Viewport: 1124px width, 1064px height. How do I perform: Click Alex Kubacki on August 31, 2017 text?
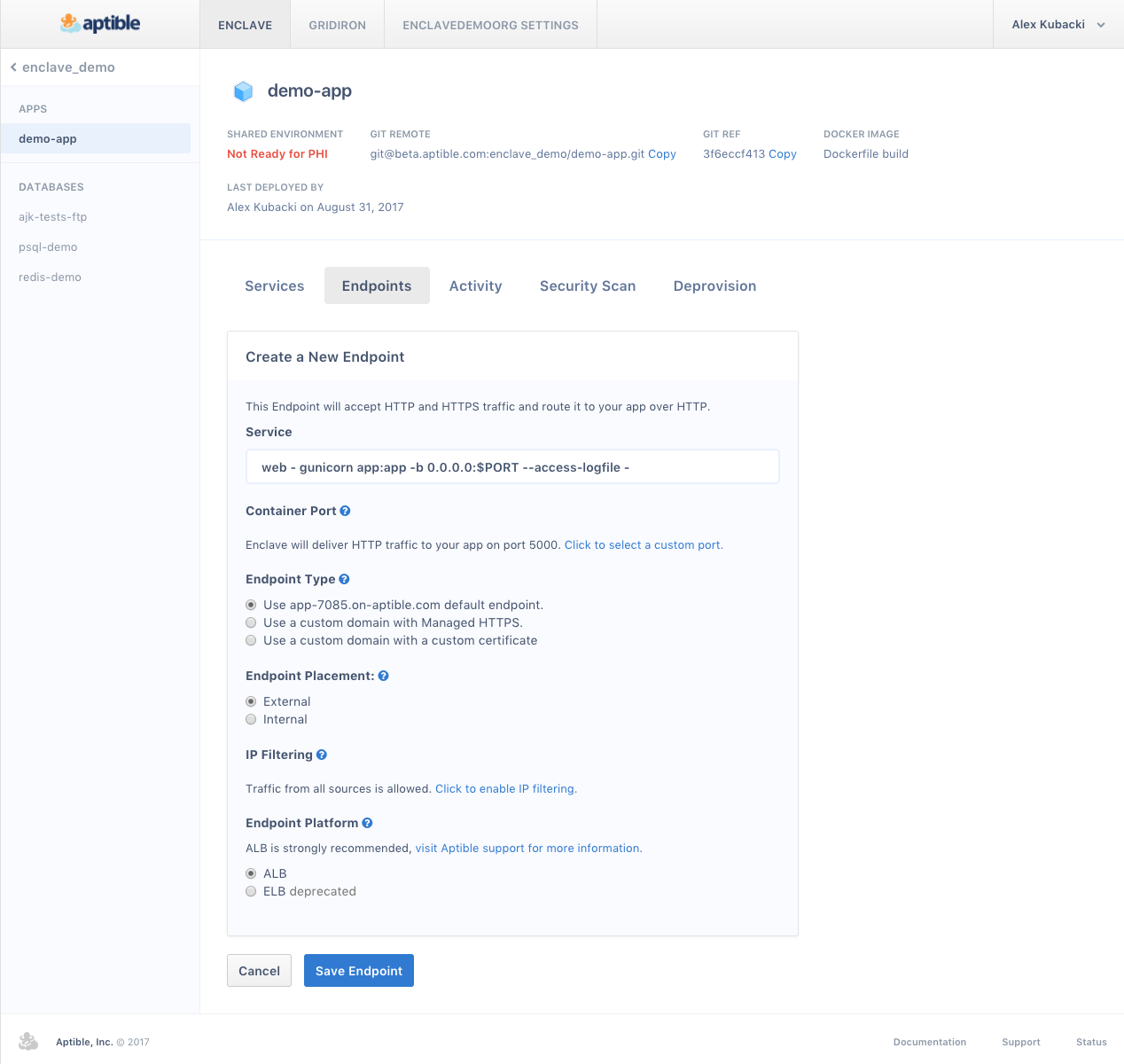click(x=316, y=207)
